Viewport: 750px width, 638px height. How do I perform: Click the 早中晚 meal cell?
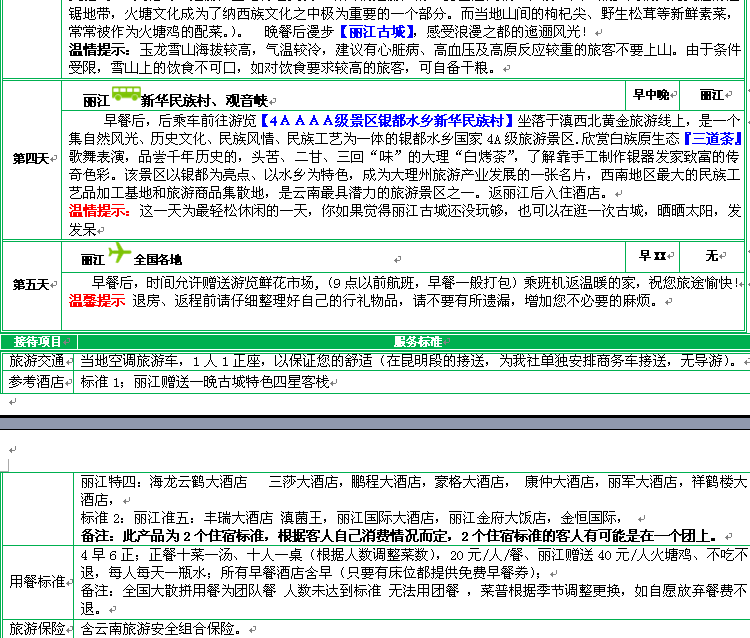[652, 95]
